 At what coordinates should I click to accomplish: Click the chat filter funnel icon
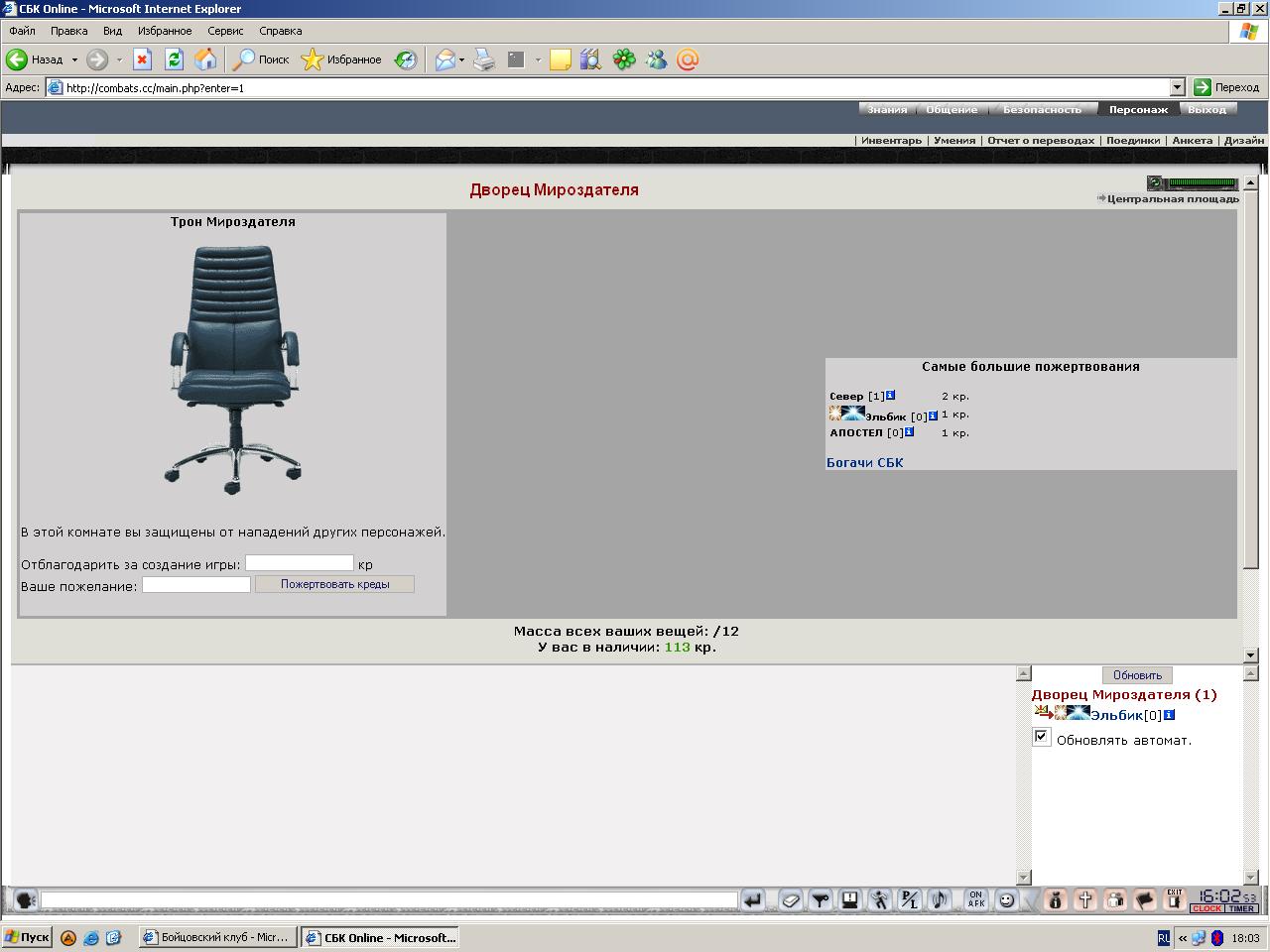click(821, 899)
